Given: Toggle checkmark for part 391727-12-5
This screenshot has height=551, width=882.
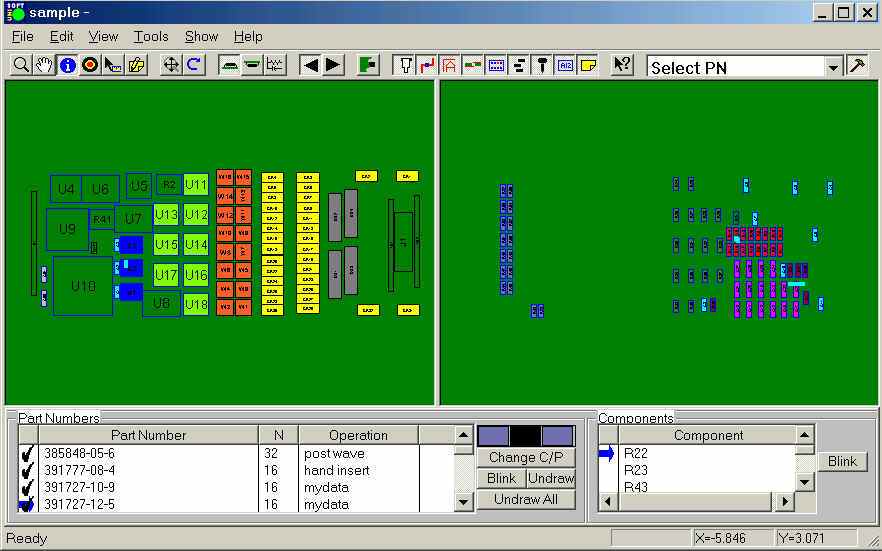Looking at the screenshot, I should (27, 504).
